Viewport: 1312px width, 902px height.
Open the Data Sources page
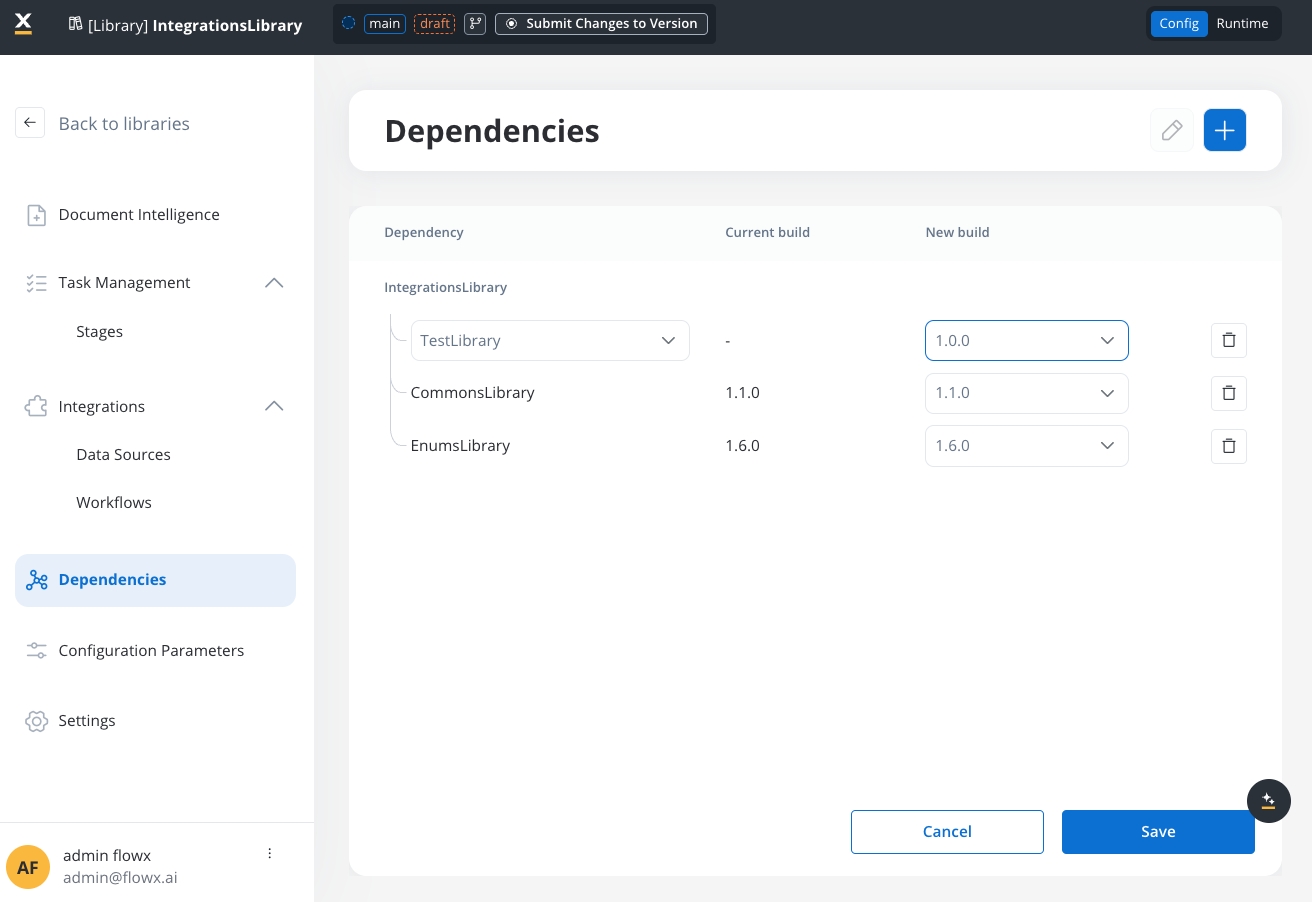click(123, 455)
